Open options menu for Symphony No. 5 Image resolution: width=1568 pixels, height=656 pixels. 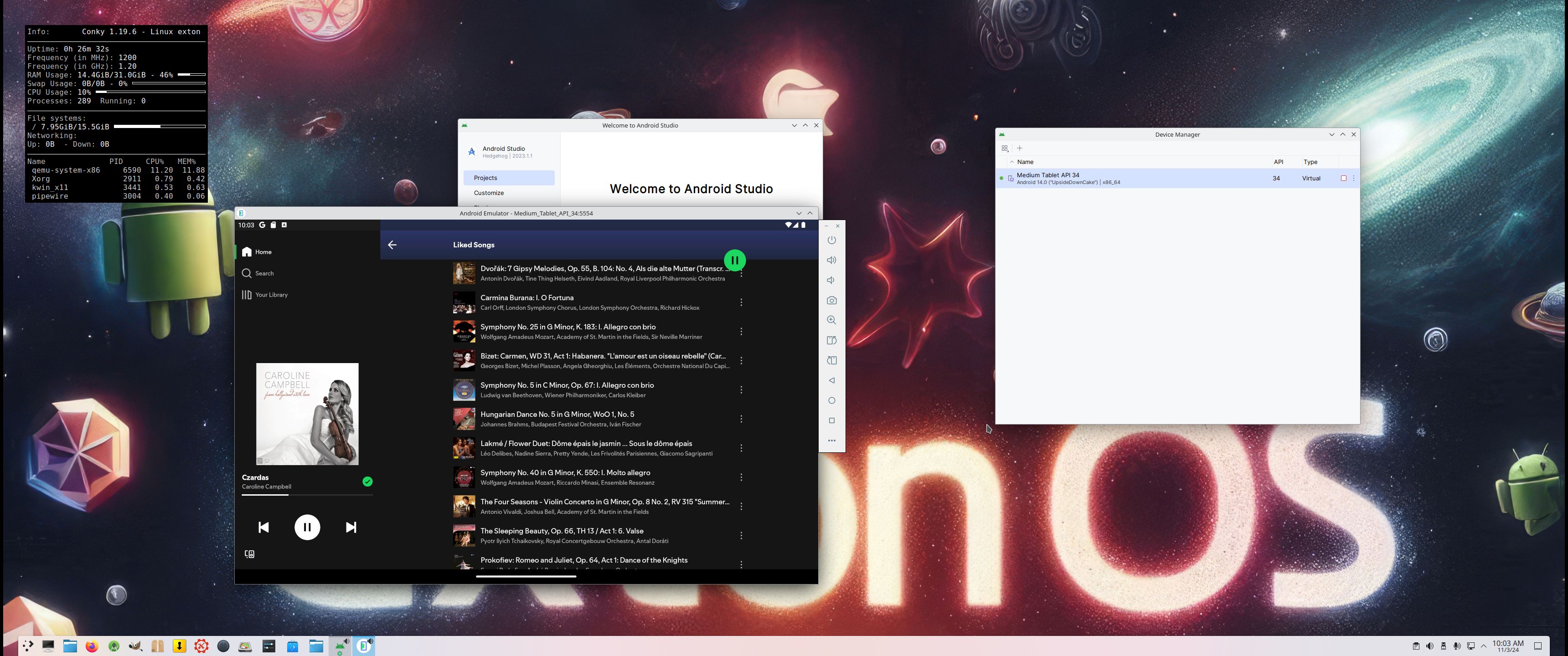[742, 390]
